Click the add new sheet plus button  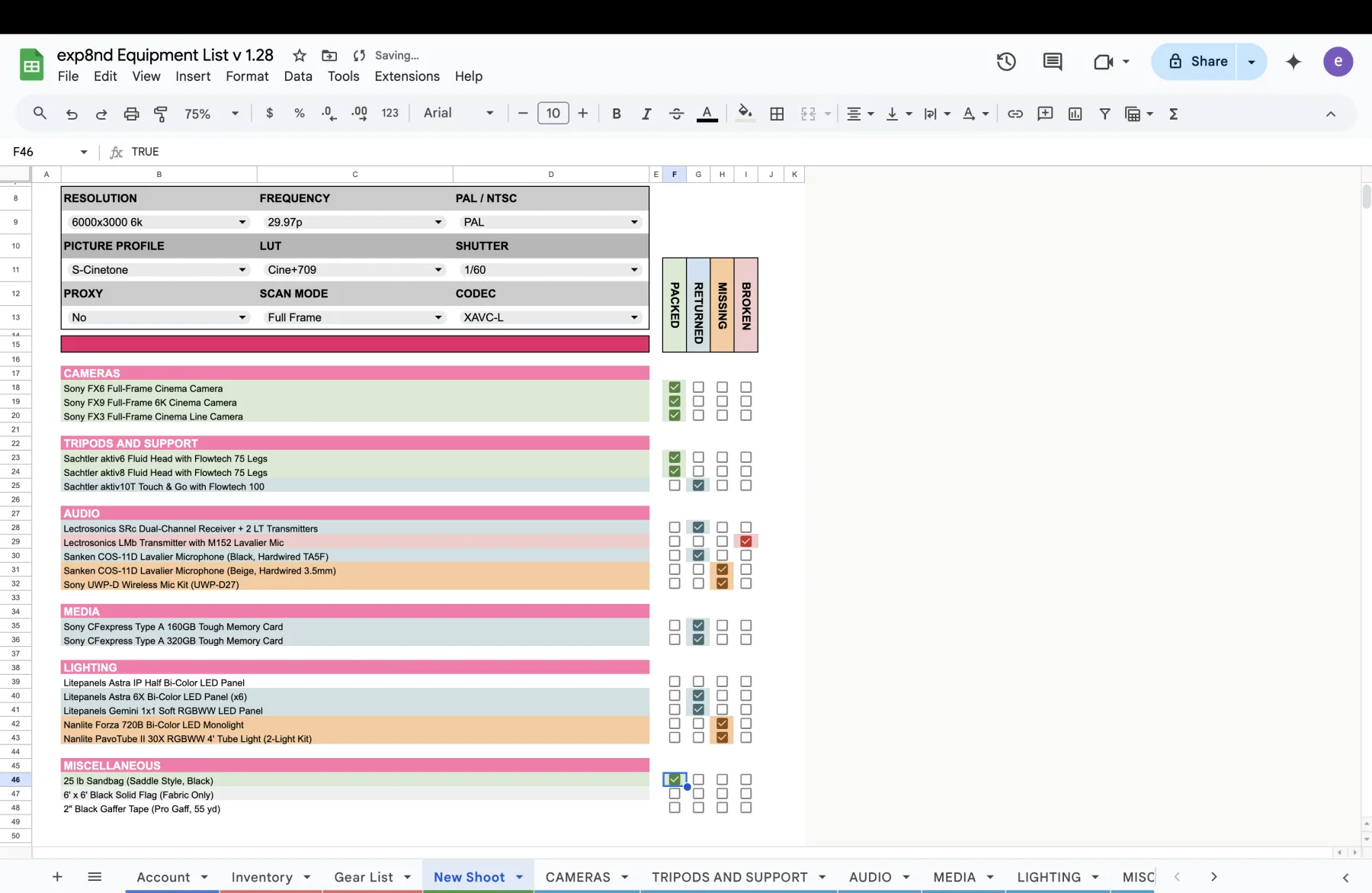[x=57, y=876]
